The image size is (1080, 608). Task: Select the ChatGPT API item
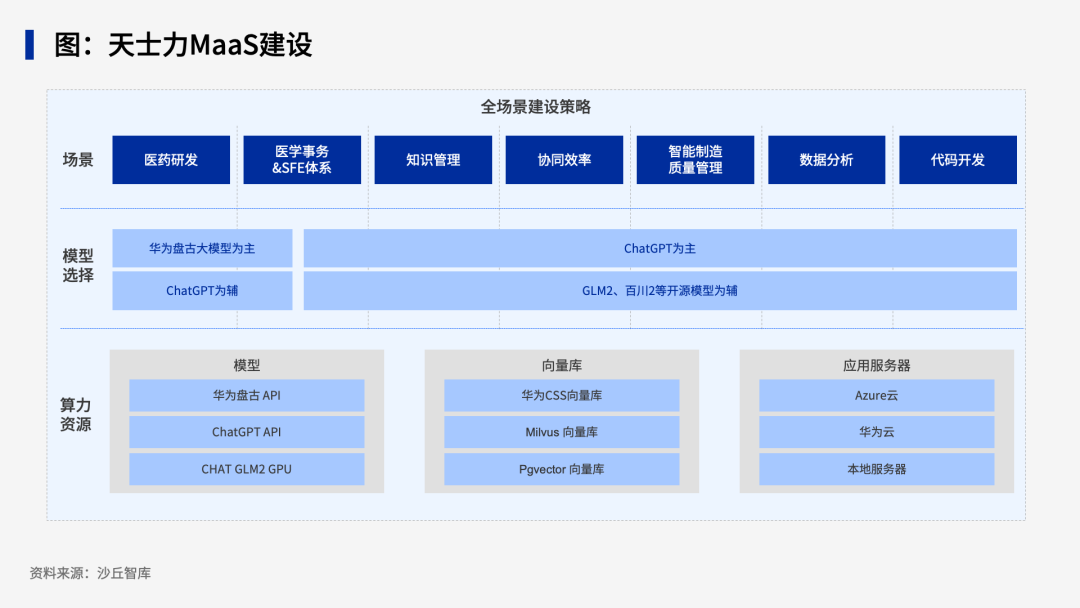(x=247, y=432)
